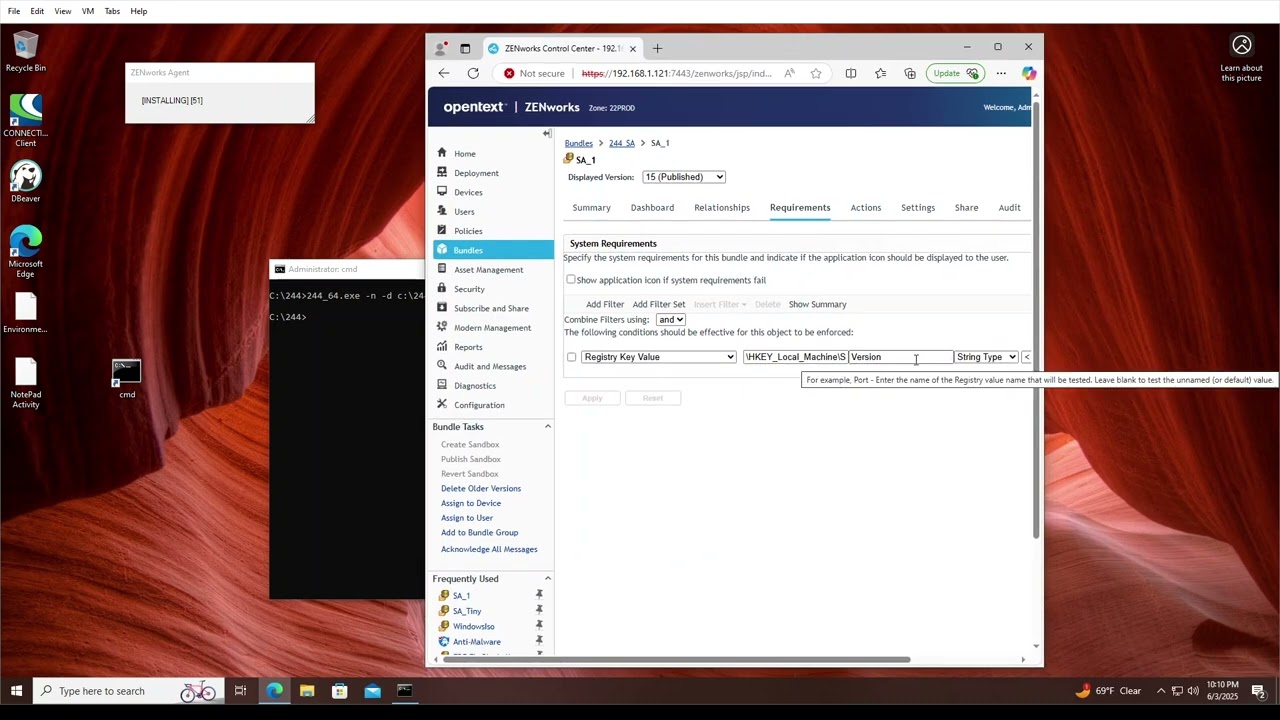This screenshot has height=720, width=1280.
Task: Open Audit and Messages section
Action: click(x=489, y=366)
